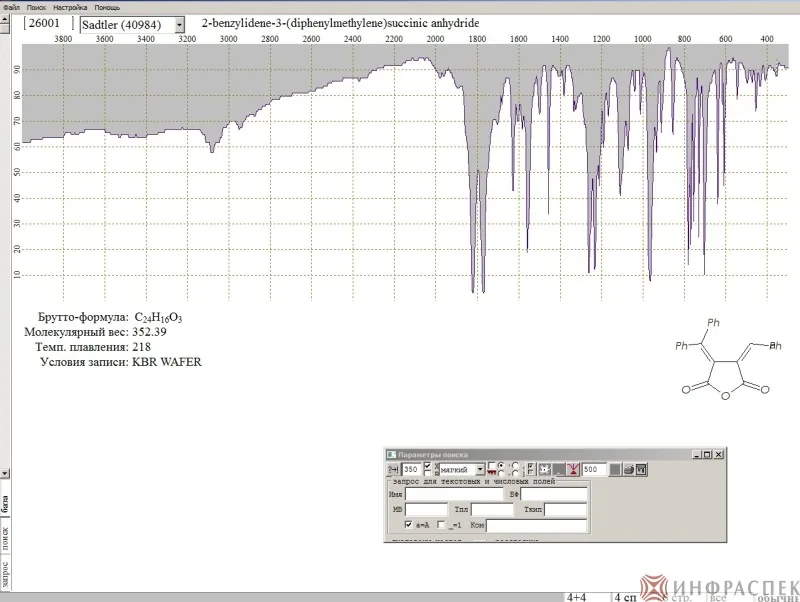Click the printer icon in search parameters
Screen dimensions: 800x602
(629, 469)
